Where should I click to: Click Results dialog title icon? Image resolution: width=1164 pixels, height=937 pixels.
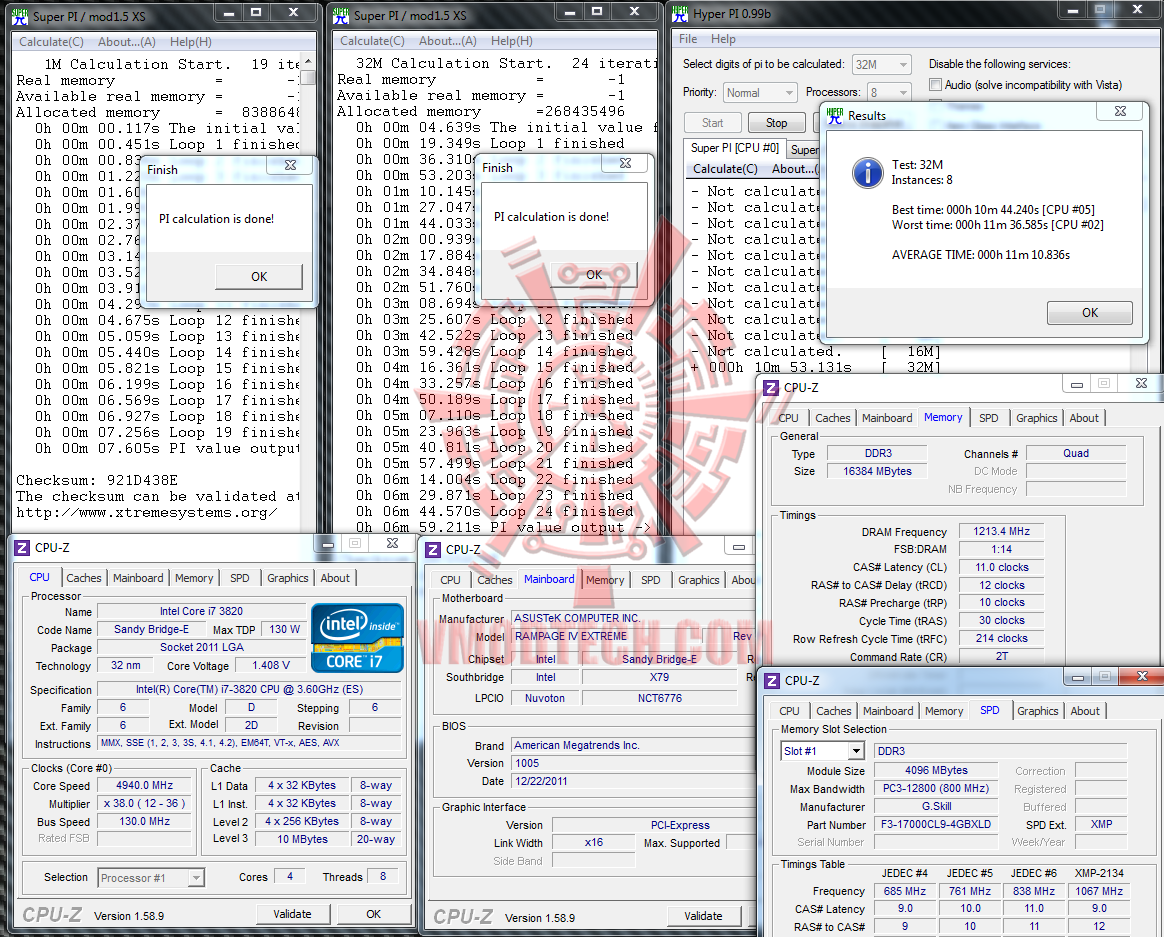click(x=835, y=115)
